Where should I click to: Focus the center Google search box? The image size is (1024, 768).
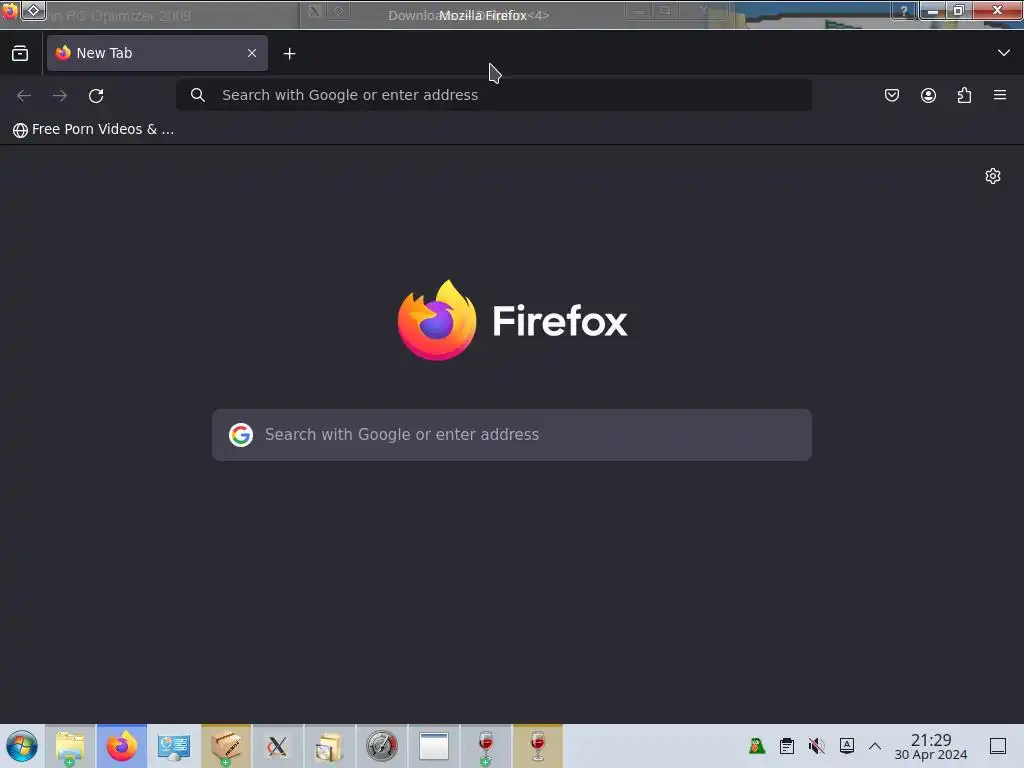point(512,435)
